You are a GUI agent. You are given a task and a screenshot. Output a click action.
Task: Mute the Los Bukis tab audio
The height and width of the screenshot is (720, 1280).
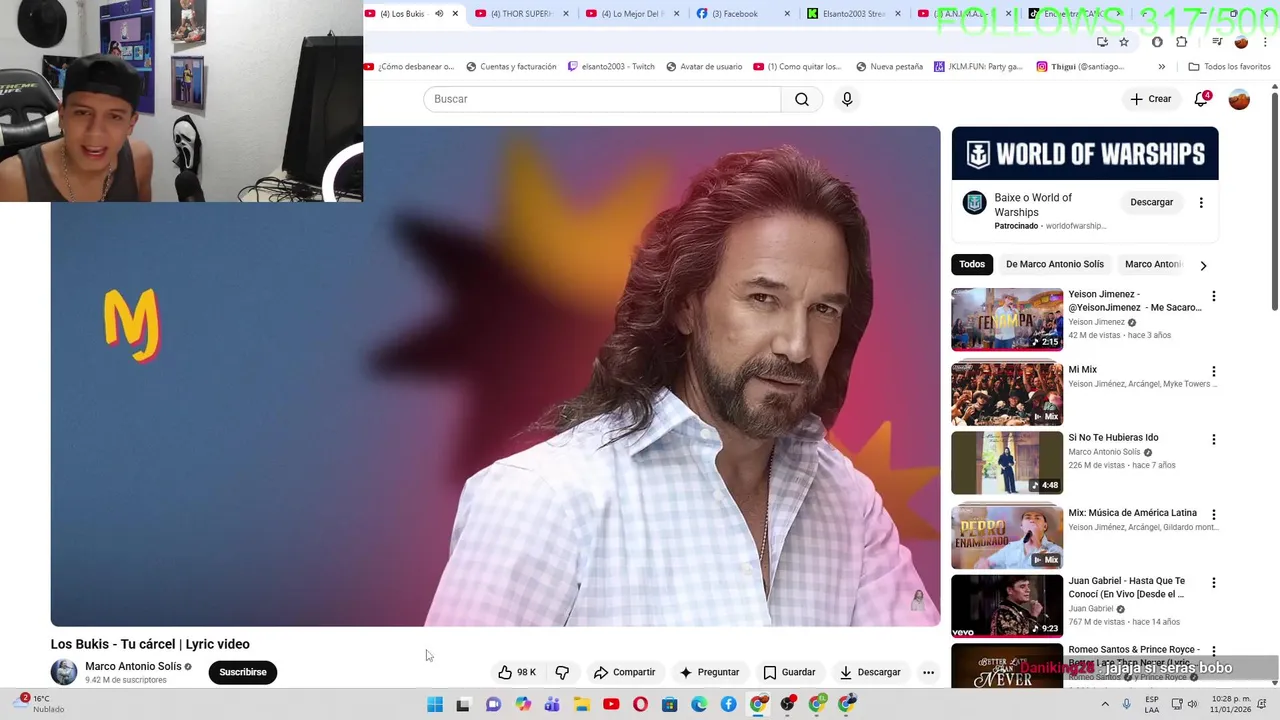pos(439,14)
